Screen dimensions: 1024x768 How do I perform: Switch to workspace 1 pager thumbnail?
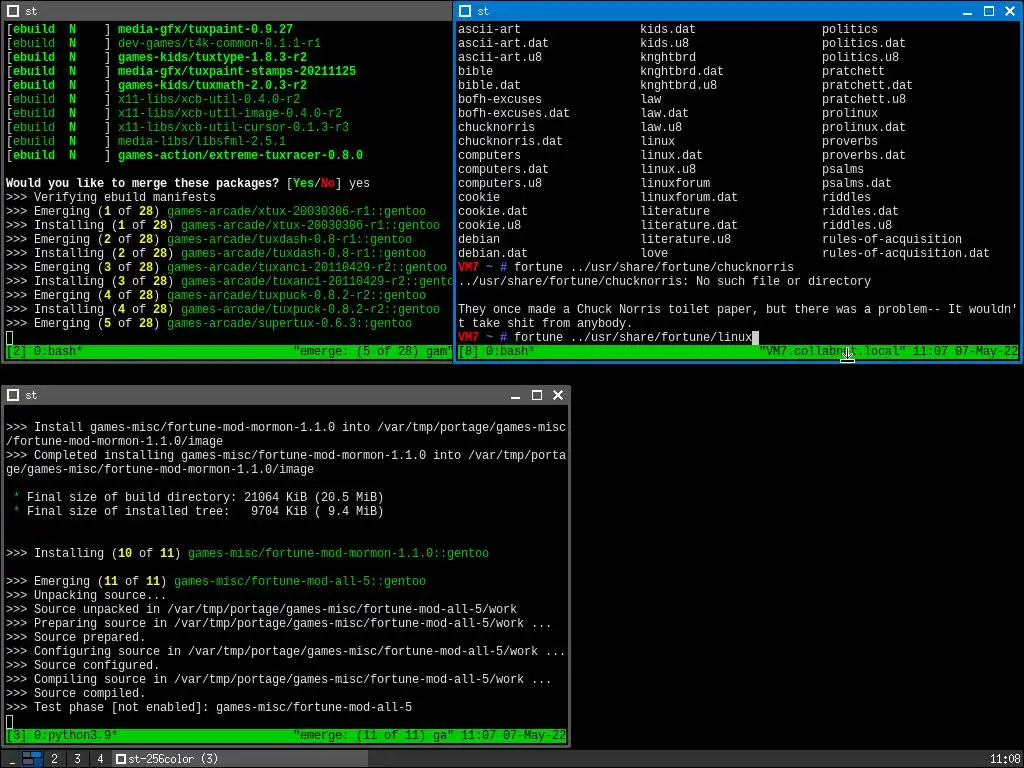(x=32, y=759)
